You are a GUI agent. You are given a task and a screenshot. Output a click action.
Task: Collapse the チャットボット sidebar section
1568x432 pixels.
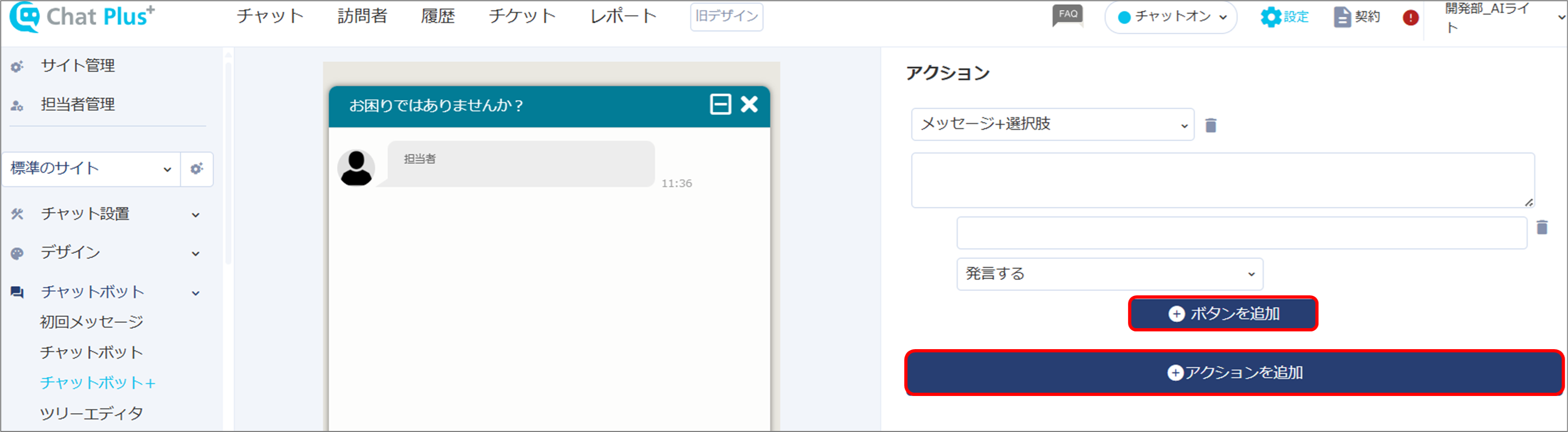[x=195, y=293]
